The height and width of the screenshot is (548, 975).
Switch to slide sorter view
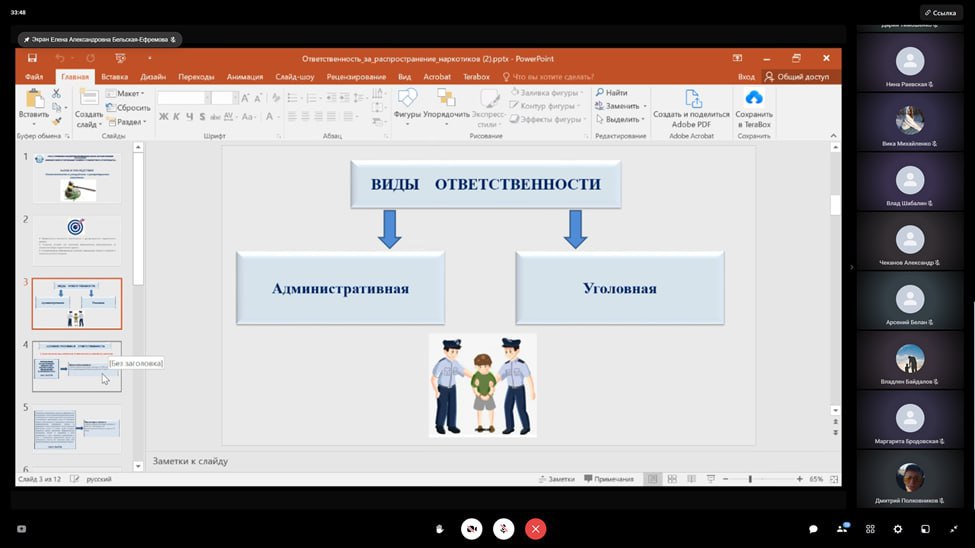click(x=672, y=479)
